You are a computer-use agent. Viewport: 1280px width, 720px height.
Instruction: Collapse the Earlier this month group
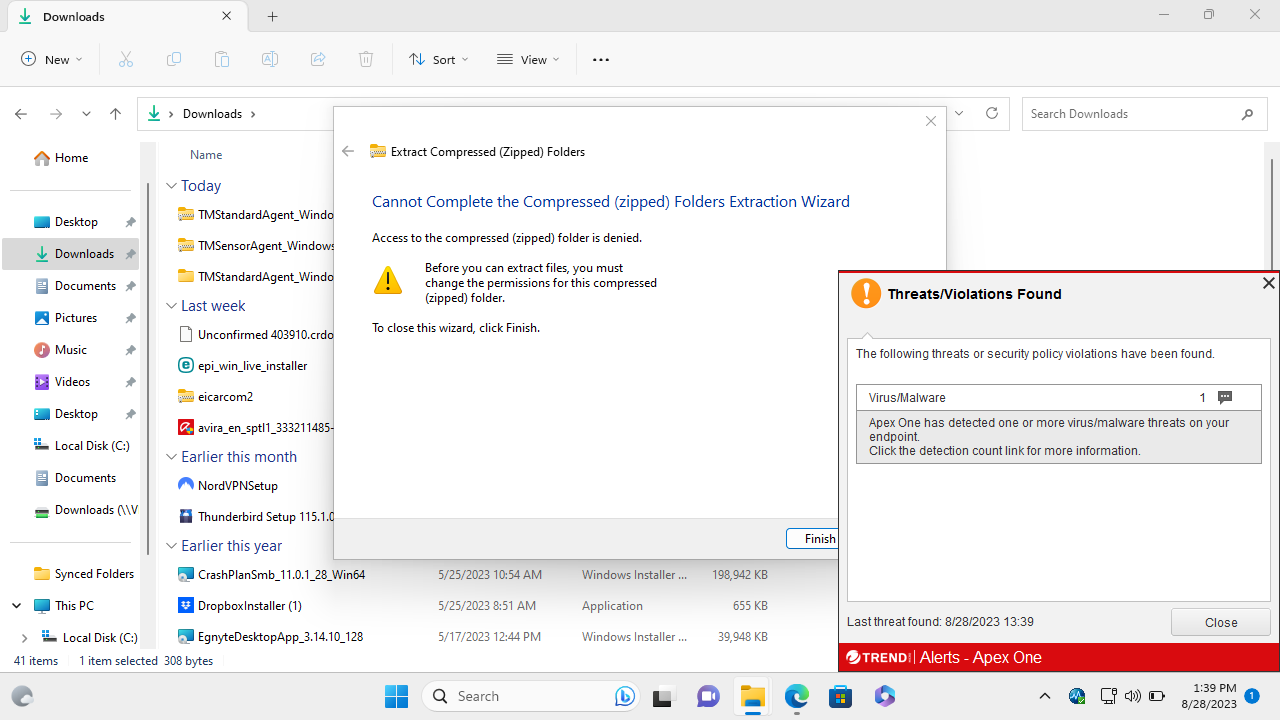coord(172,457)
